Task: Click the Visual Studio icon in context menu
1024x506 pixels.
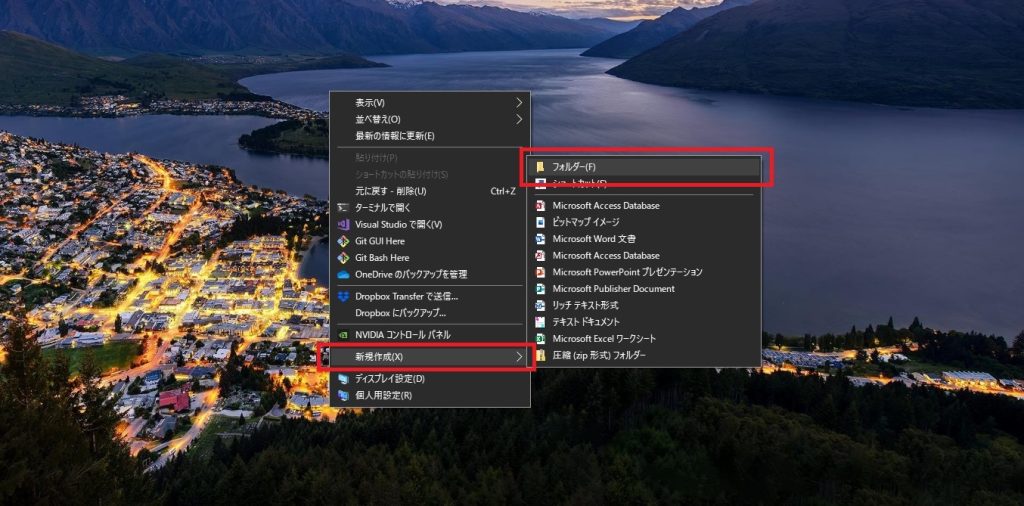Action: (343, 224)
